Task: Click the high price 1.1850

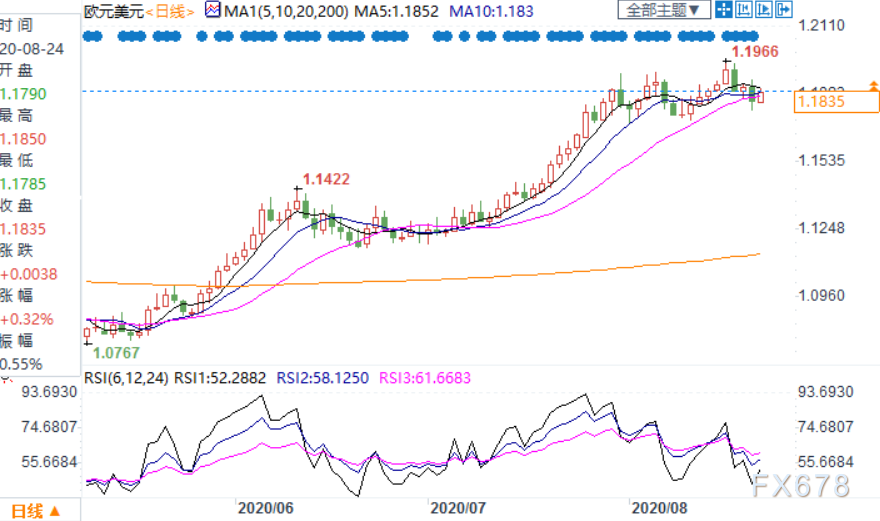Action: click(23, 139)
